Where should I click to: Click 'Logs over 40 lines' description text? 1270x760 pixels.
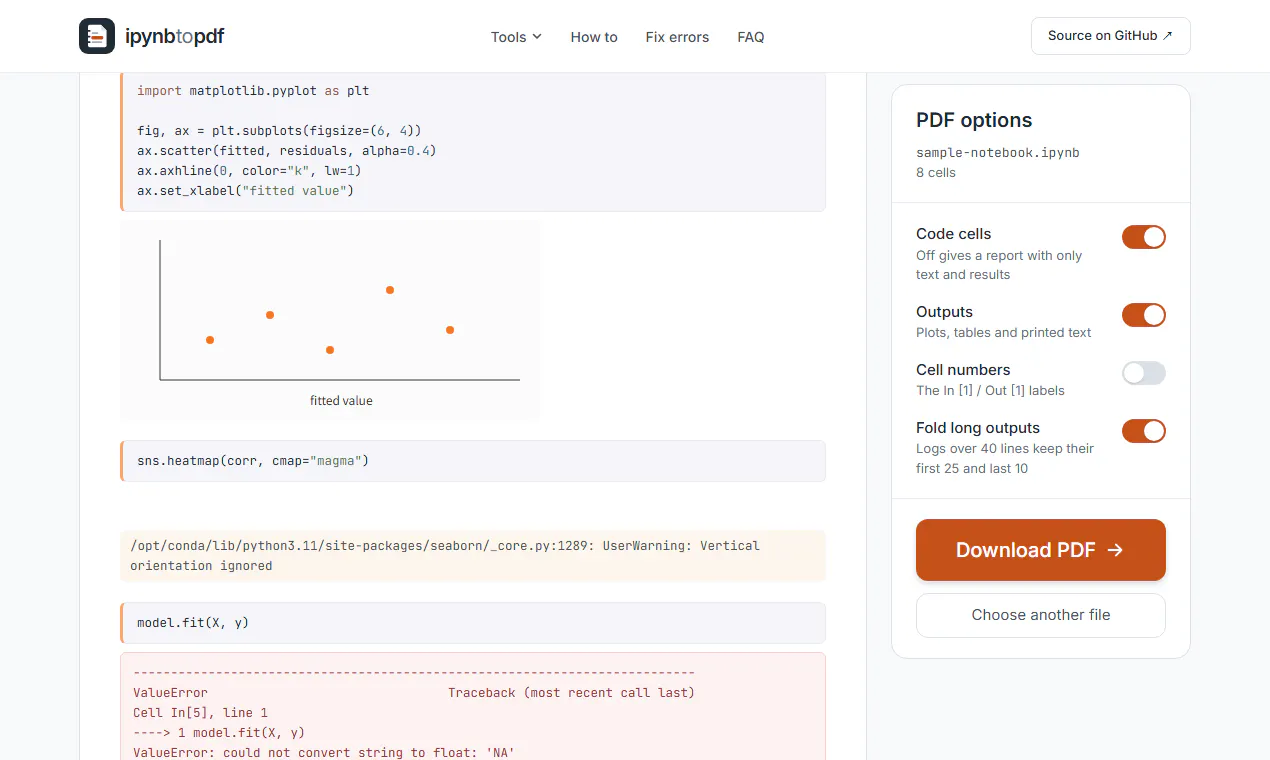(x=1005, y=459)
